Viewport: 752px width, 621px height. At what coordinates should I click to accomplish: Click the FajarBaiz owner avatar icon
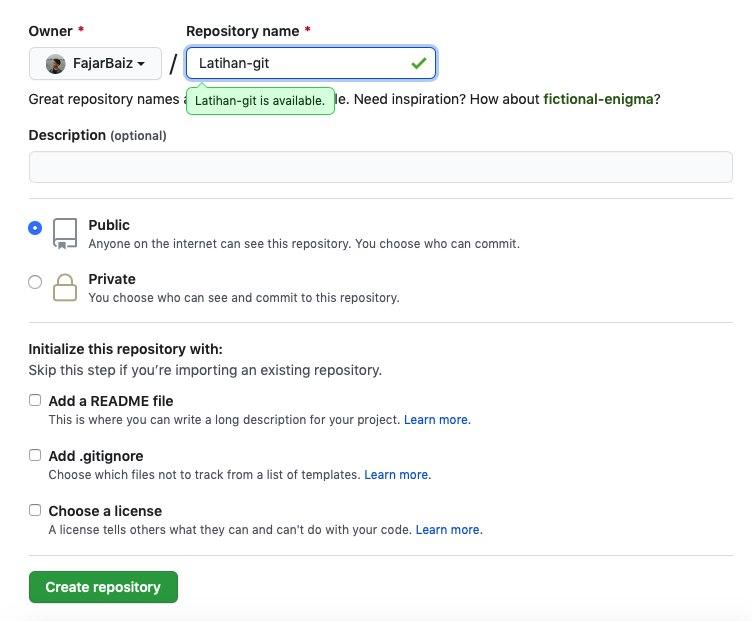[x=56, y=64]
